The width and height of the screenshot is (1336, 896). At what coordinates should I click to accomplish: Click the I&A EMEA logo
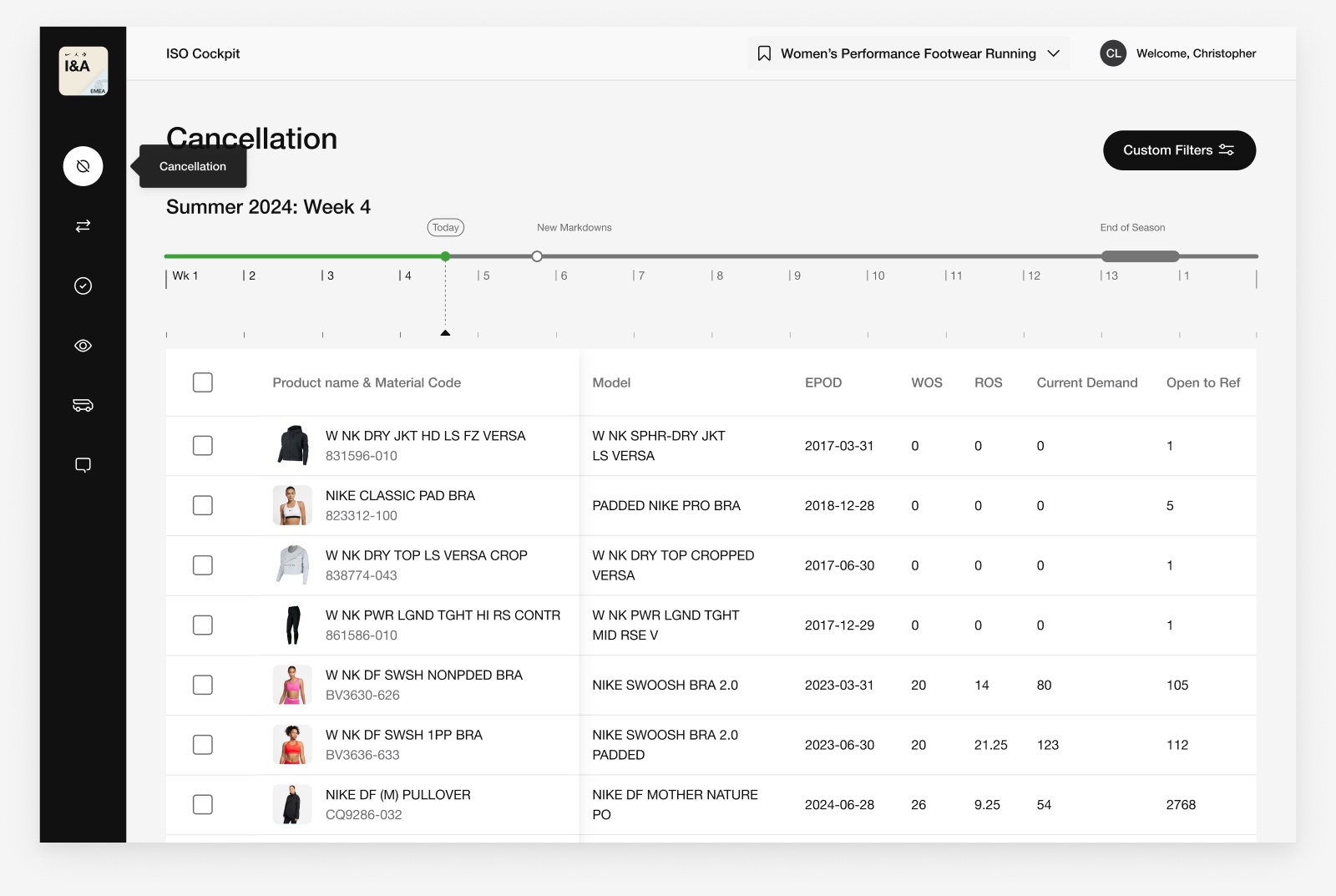pos(83,71)
